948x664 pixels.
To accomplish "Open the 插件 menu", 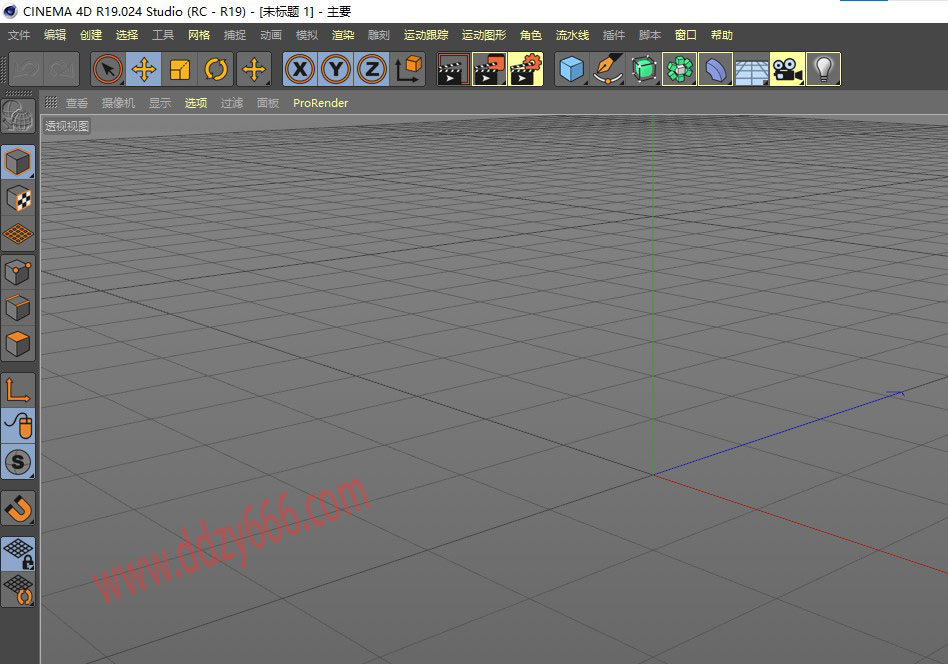I will click(614, 35).
